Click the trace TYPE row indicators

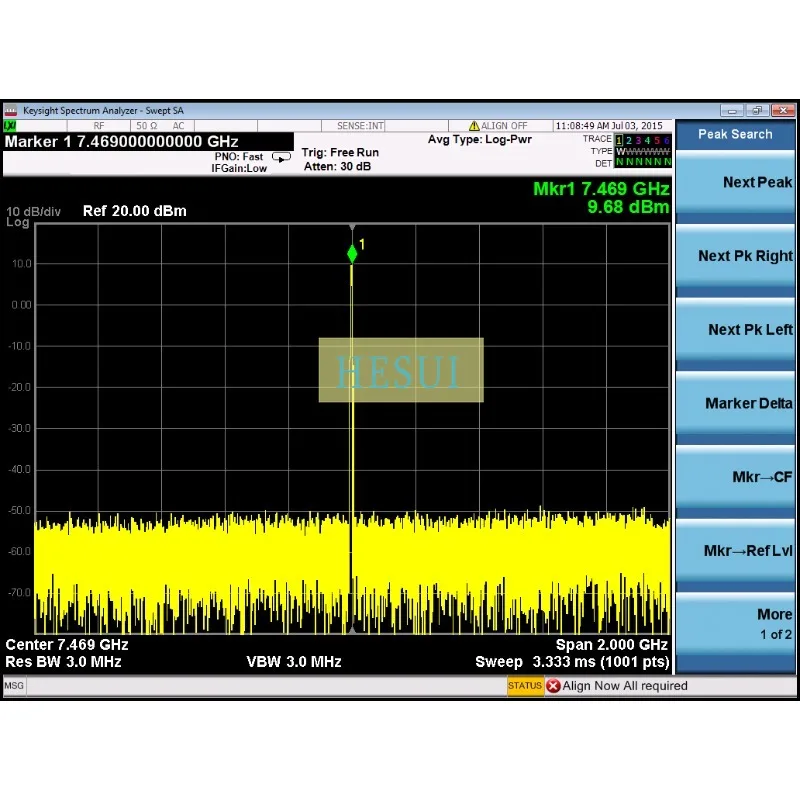coord(643,152)
